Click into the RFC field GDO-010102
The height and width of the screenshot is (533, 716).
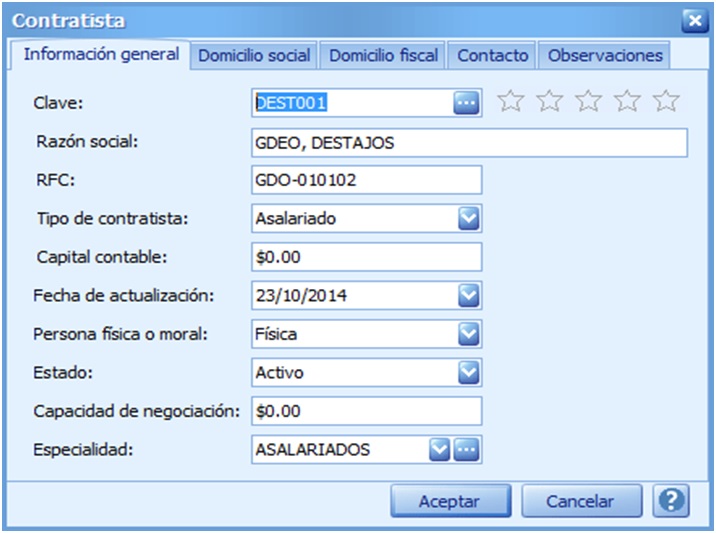(x=366, y=180)
